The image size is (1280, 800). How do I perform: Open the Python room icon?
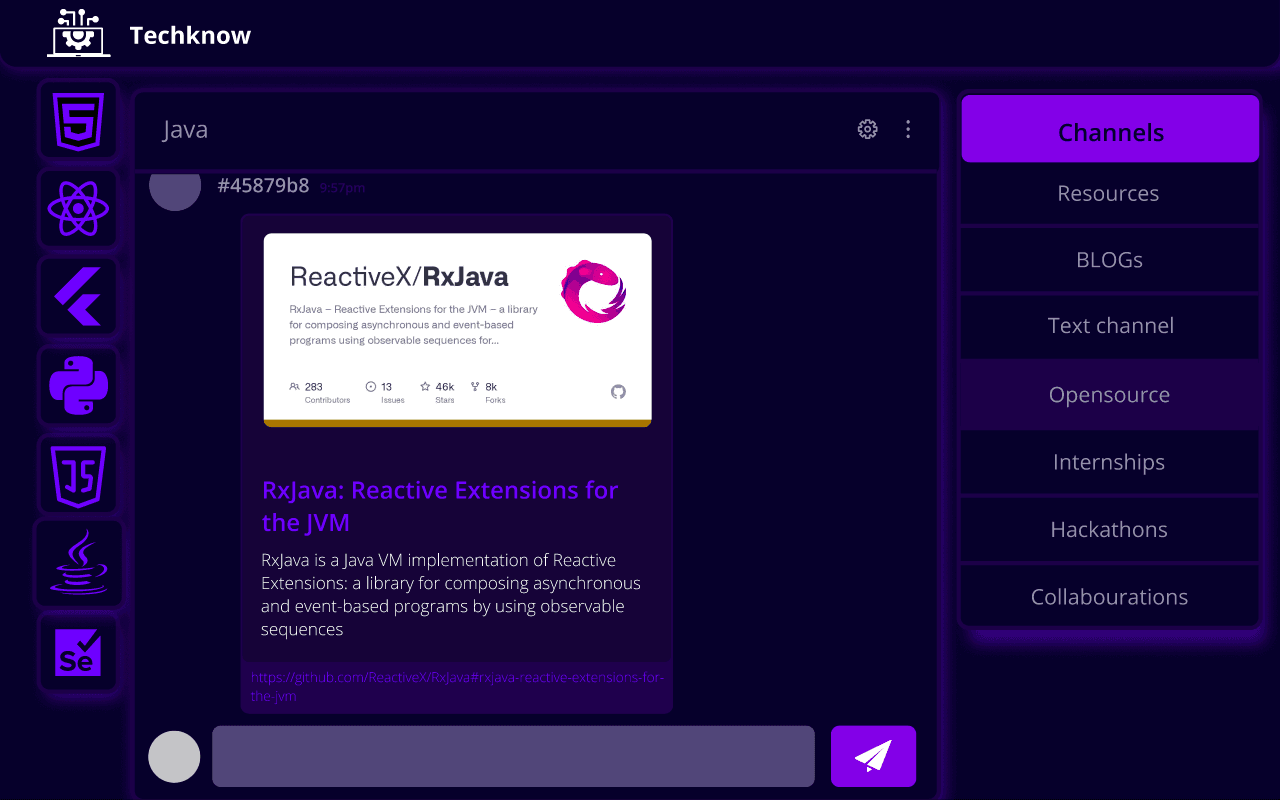(78, 387)
